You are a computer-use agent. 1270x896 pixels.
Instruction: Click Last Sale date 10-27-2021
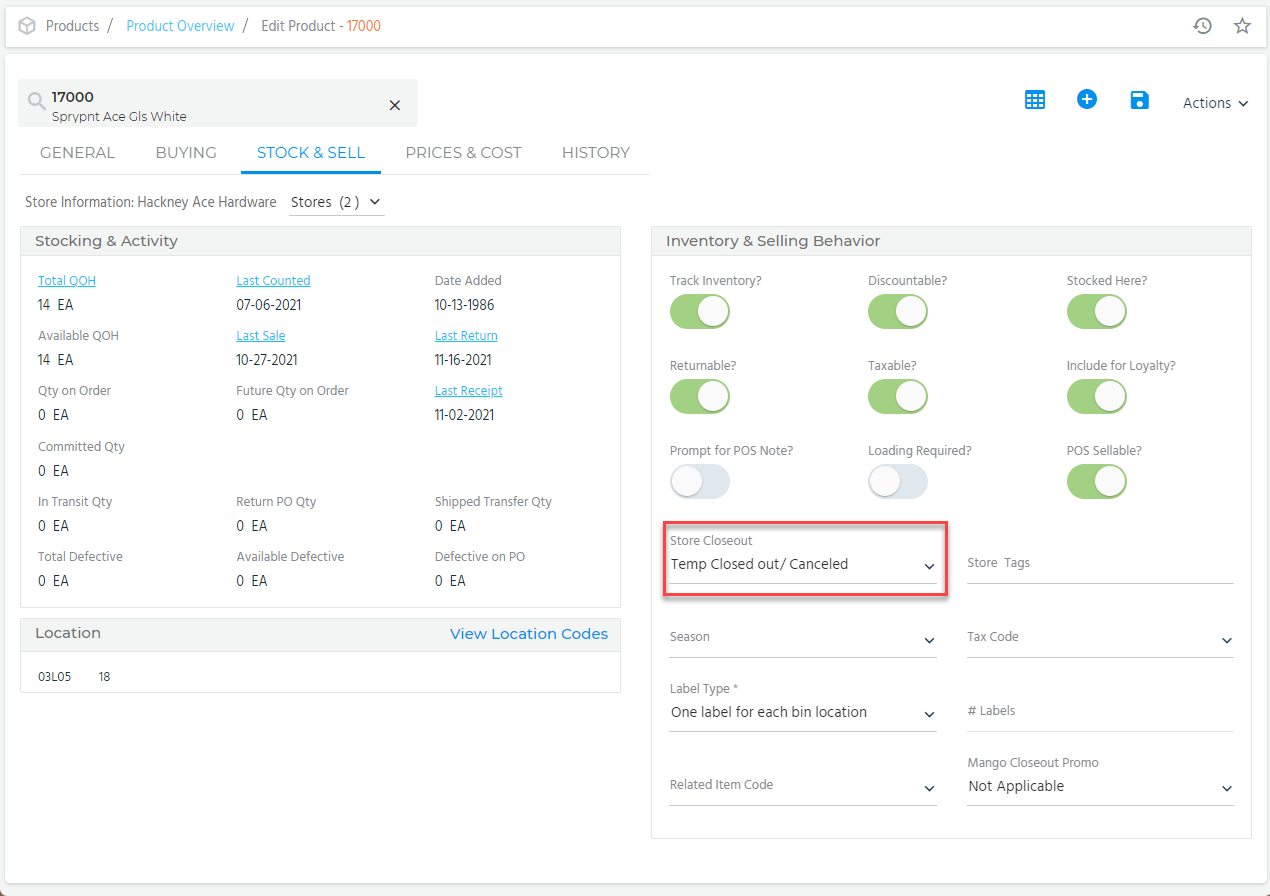point(267,360)
